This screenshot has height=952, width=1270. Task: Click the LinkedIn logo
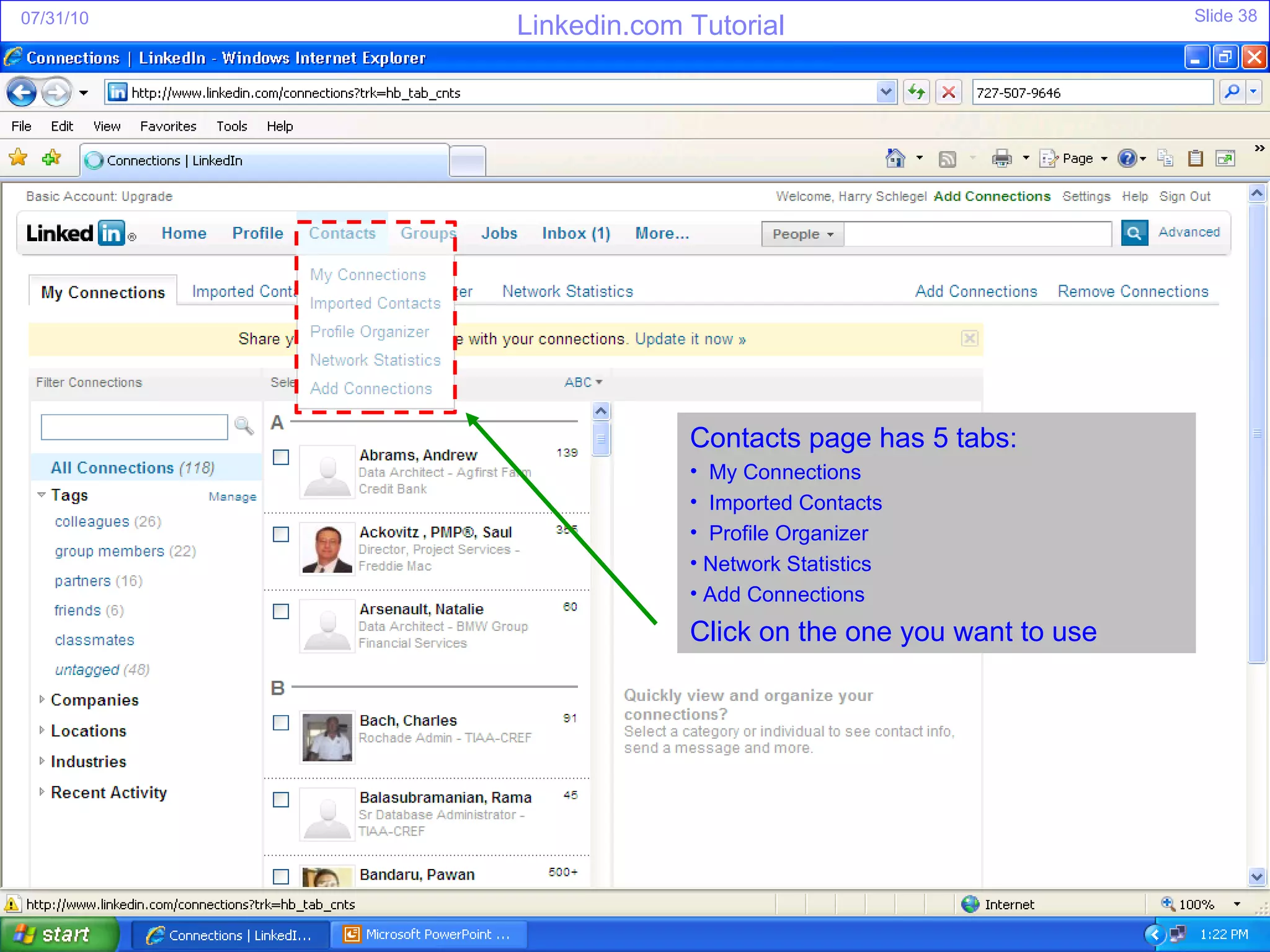(x=81, y=233)
